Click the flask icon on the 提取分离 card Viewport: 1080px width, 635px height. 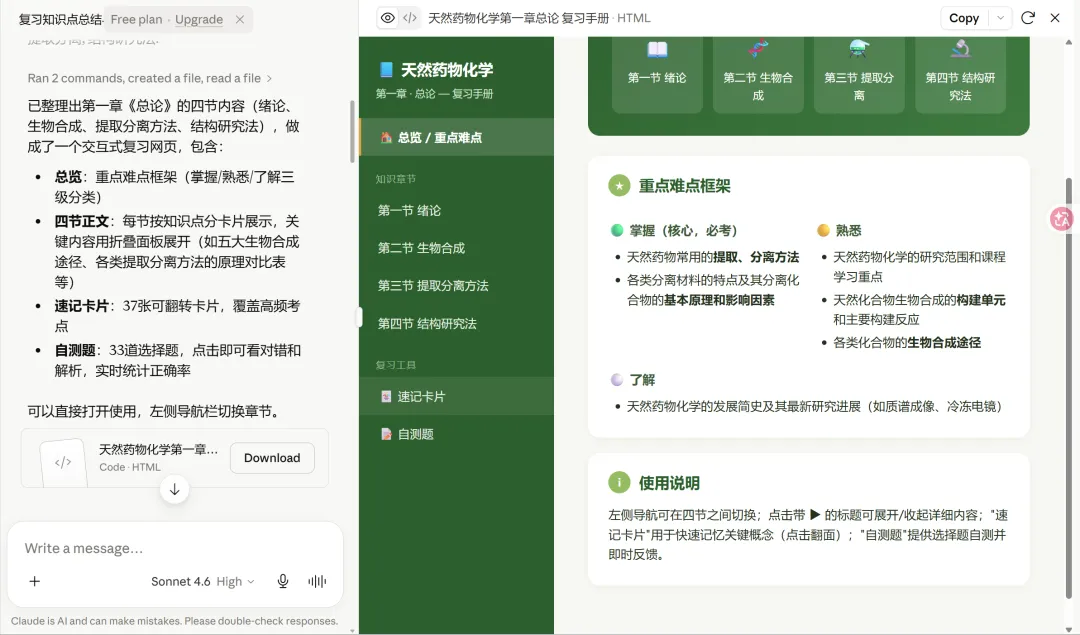click(x=859, y=50)
